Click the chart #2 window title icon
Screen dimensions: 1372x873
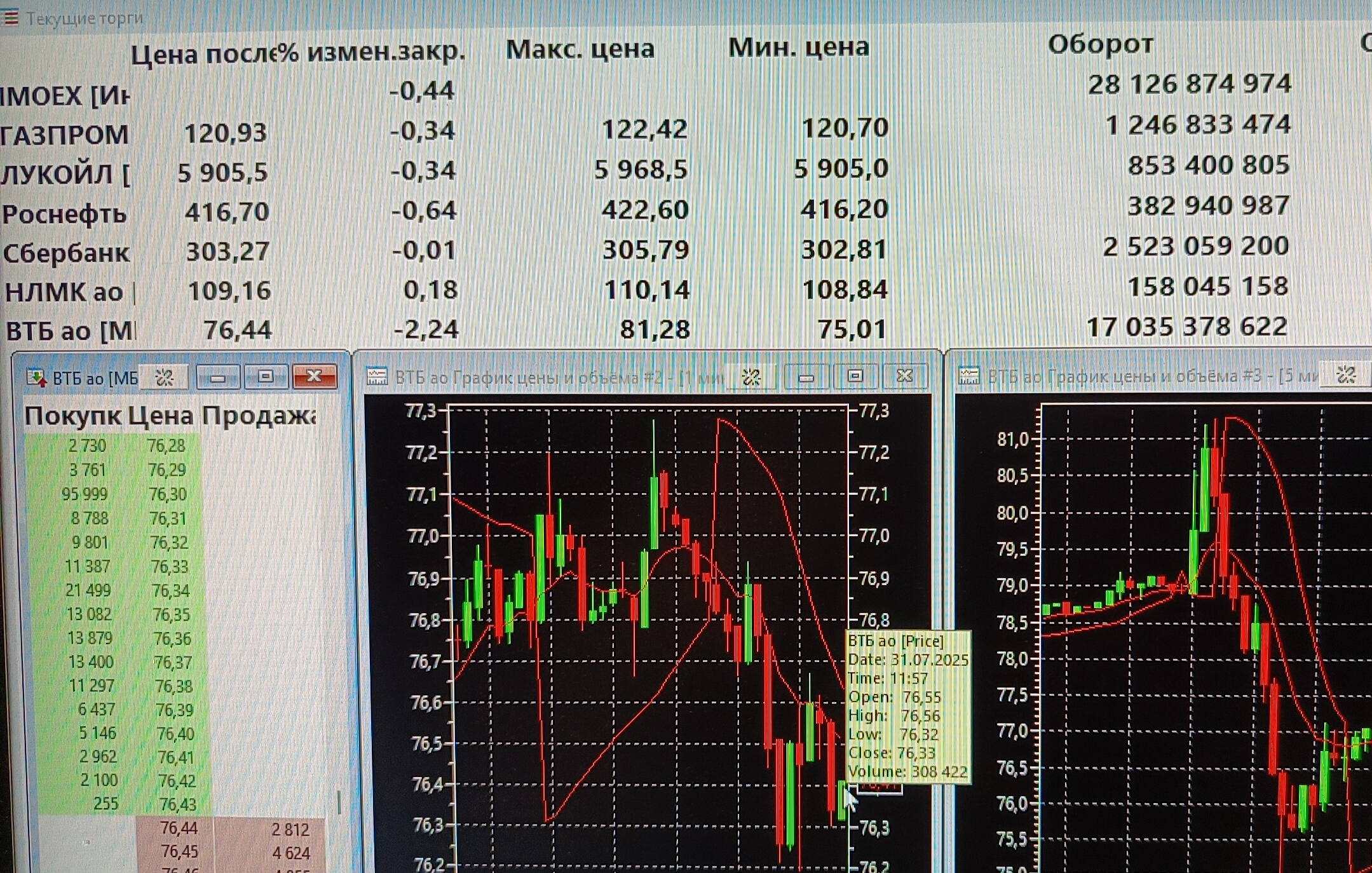pos(377,377)
